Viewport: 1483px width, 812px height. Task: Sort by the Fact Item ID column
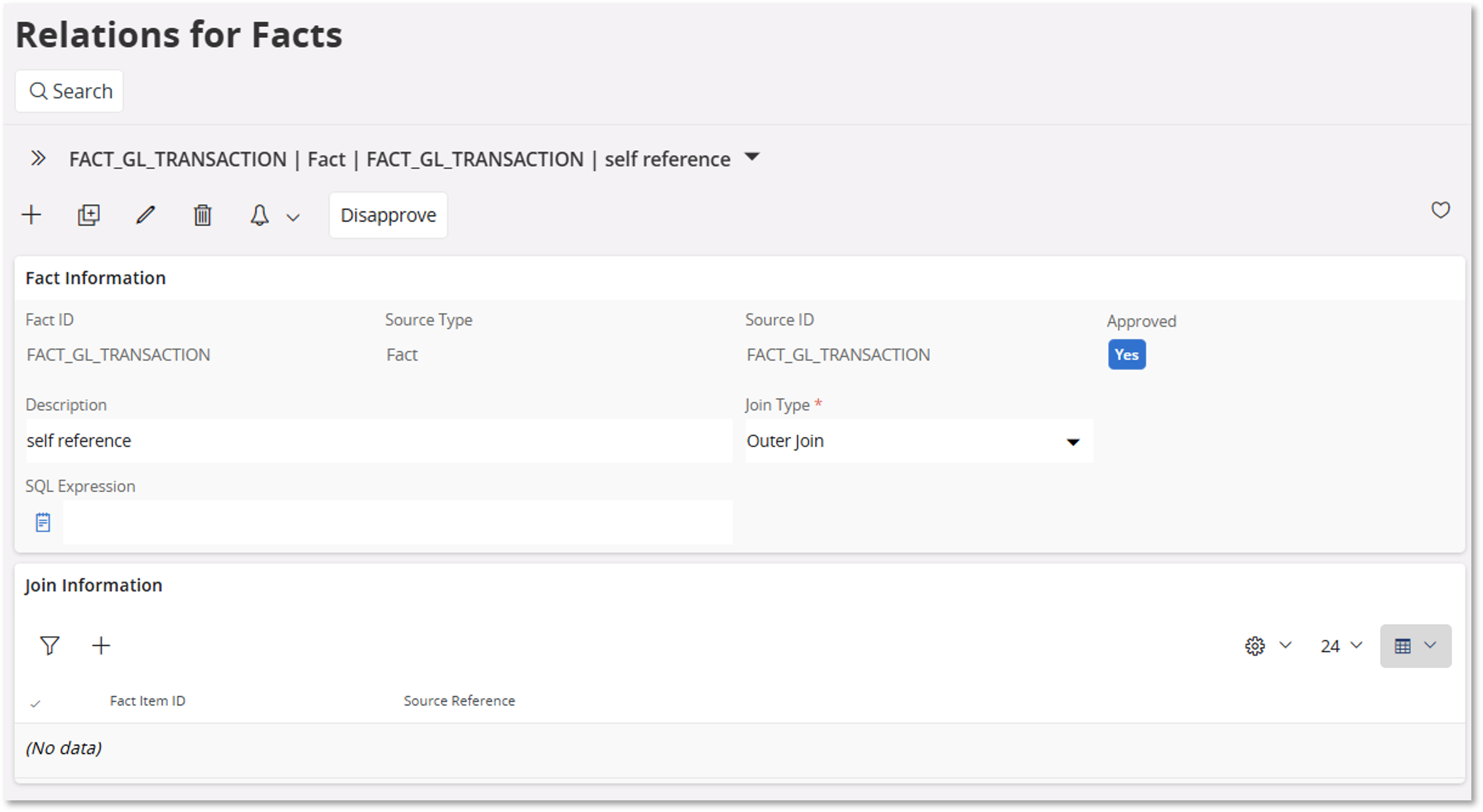pos(147,701)
